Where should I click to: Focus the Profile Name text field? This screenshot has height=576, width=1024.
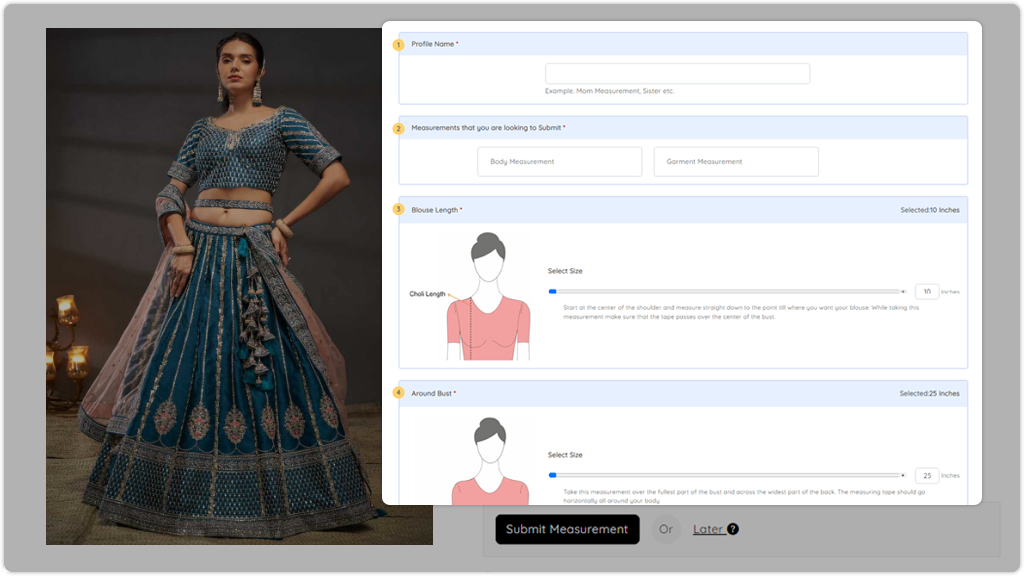tap(677, 74)
